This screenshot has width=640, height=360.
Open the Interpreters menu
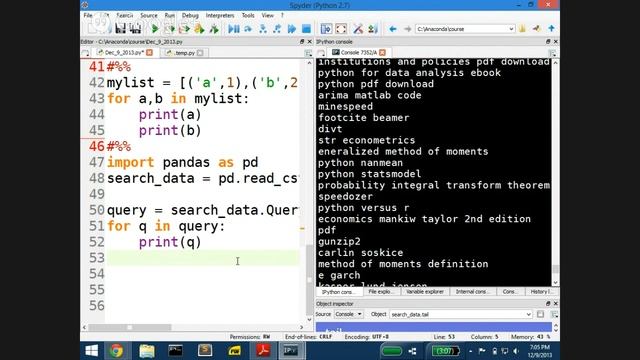(x=220, y=16)
